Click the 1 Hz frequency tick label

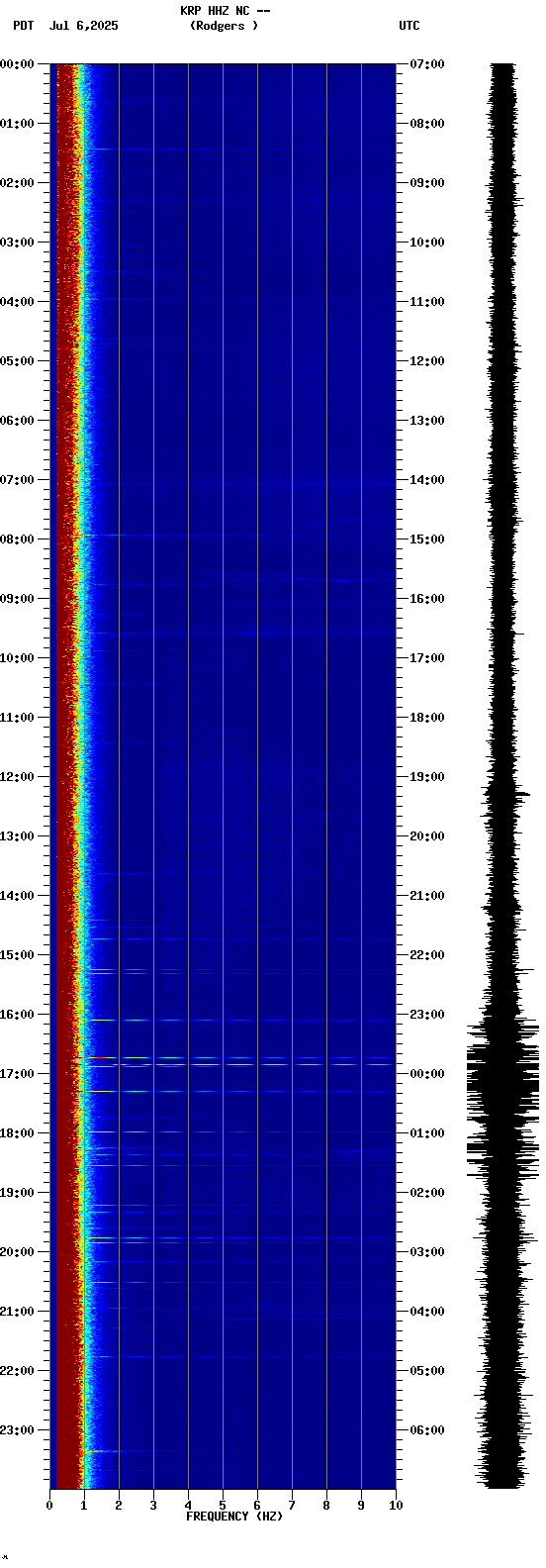(x=84, y=1506)
